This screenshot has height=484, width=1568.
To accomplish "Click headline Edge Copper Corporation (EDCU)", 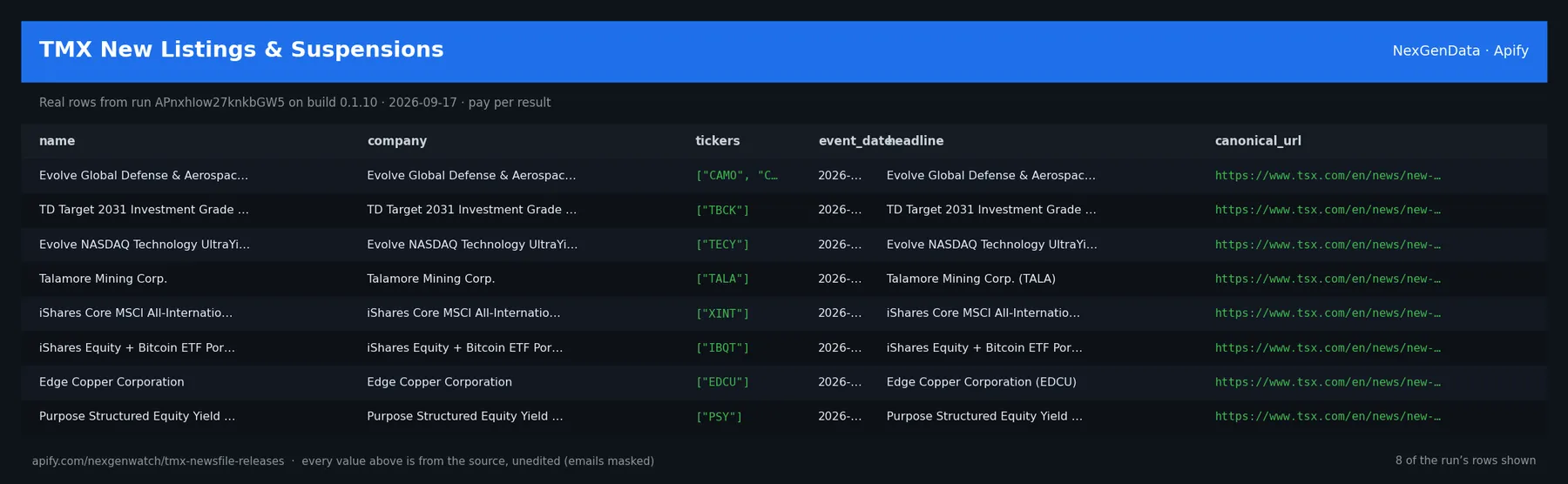I will pyautogui.click(x=982, y=382).
